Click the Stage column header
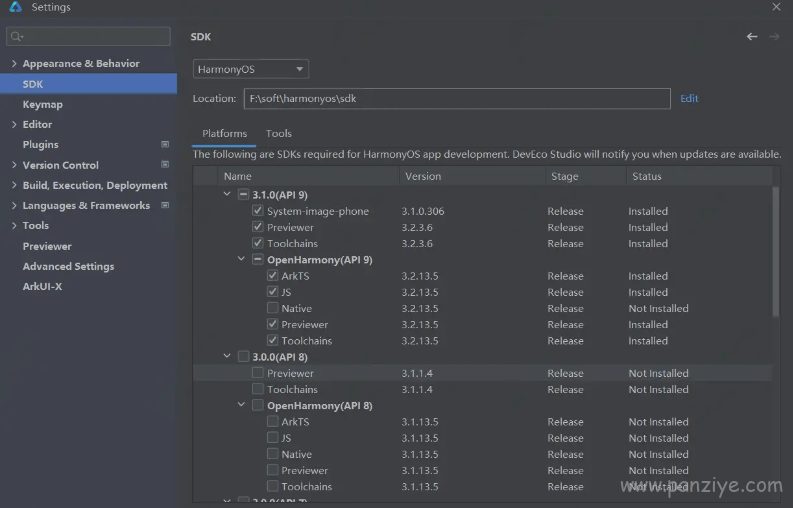 point(586,176)
